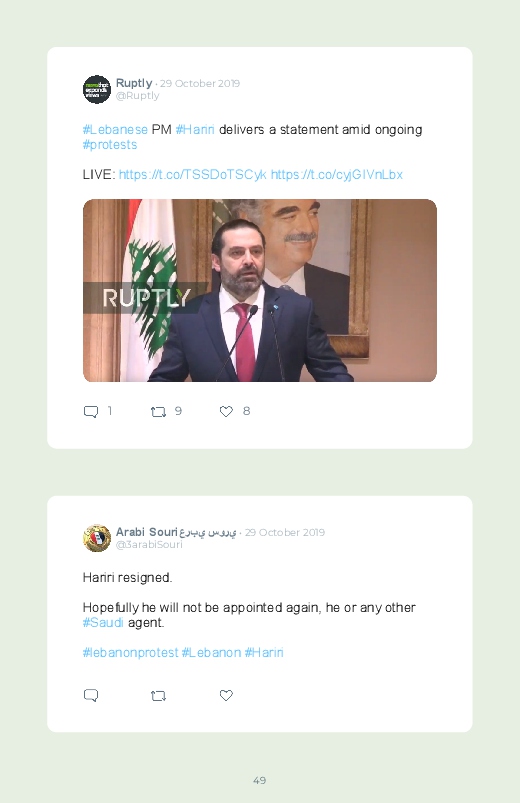Image resolution: width=520 pixels, height=803 pixels.
Task: Click reply icon on Arabi Souri tweet
Action: pos(91,695)
